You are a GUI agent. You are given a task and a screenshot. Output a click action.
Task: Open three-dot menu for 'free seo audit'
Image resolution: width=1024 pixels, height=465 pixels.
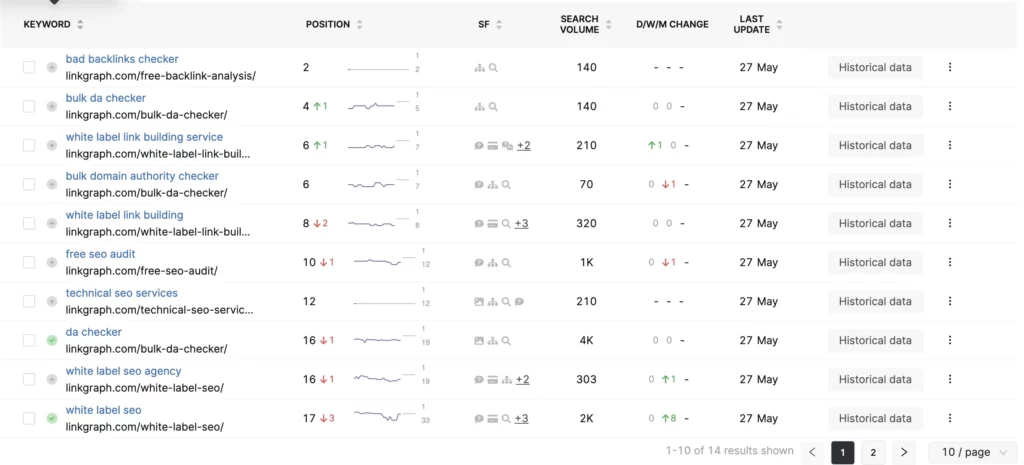coord(950,262)
